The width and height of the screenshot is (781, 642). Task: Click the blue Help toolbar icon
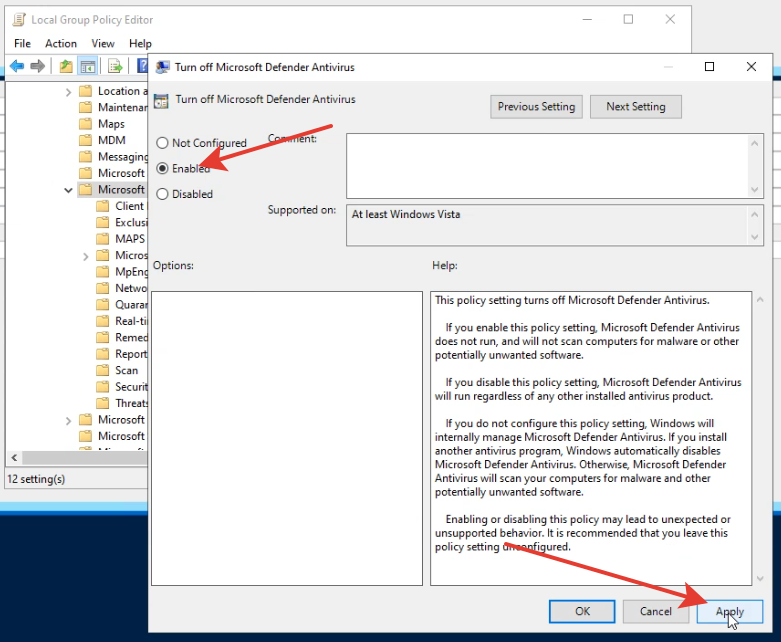click(x=142, y=66)
